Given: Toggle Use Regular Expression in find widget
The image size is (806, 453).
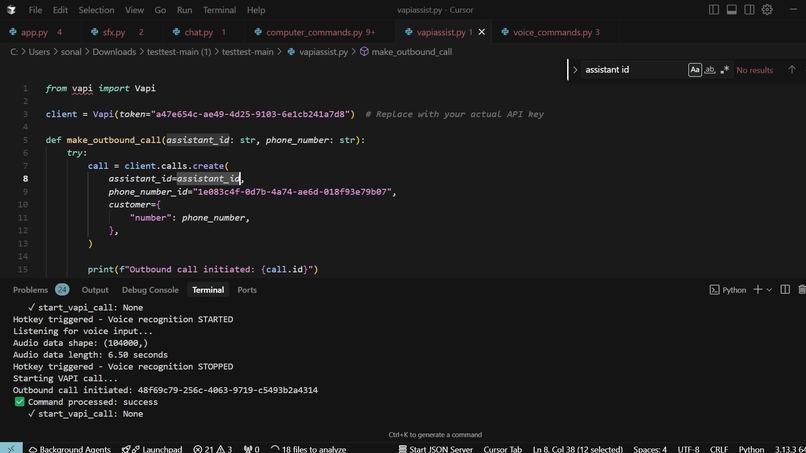Looking at the screenshot, I should (724, 69).
